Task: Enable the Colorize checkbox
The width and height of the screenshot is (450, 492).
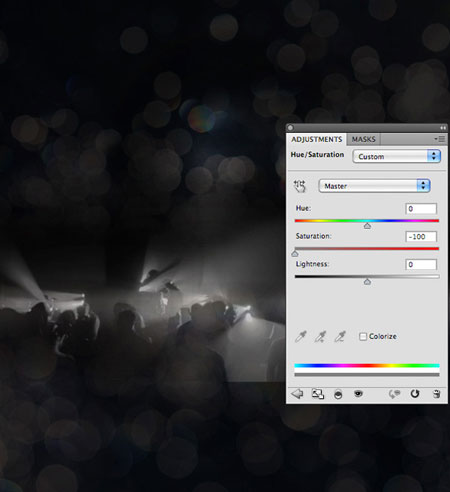Action: [363, 336]
